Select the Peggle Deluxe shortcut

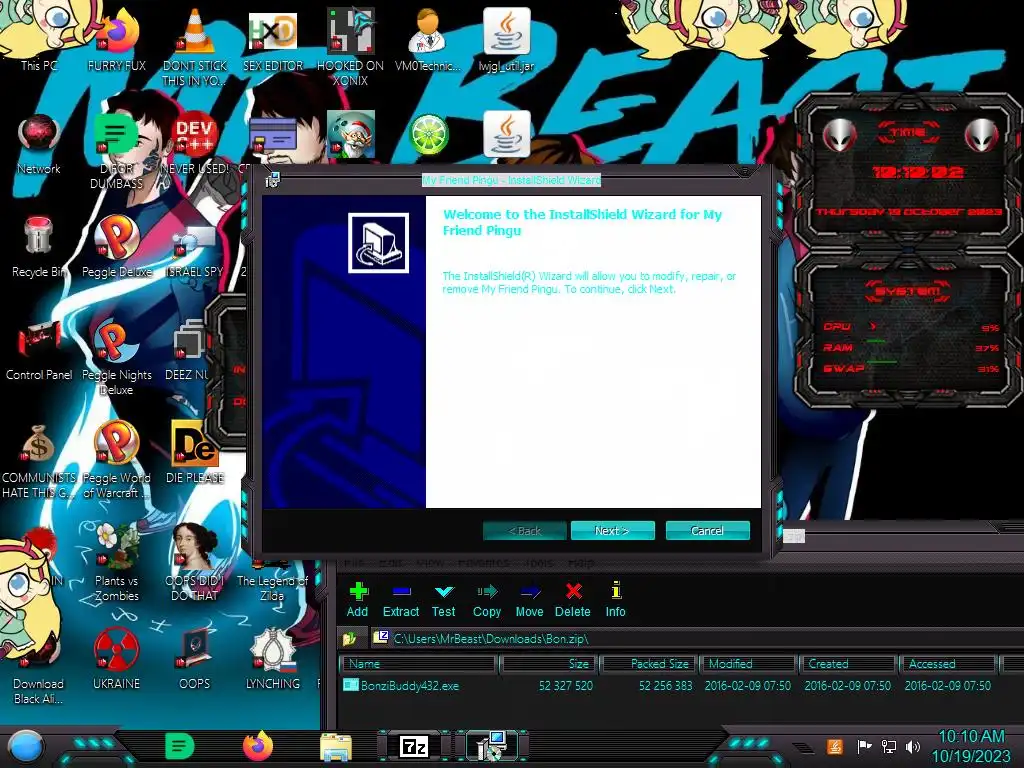(117, 247)
